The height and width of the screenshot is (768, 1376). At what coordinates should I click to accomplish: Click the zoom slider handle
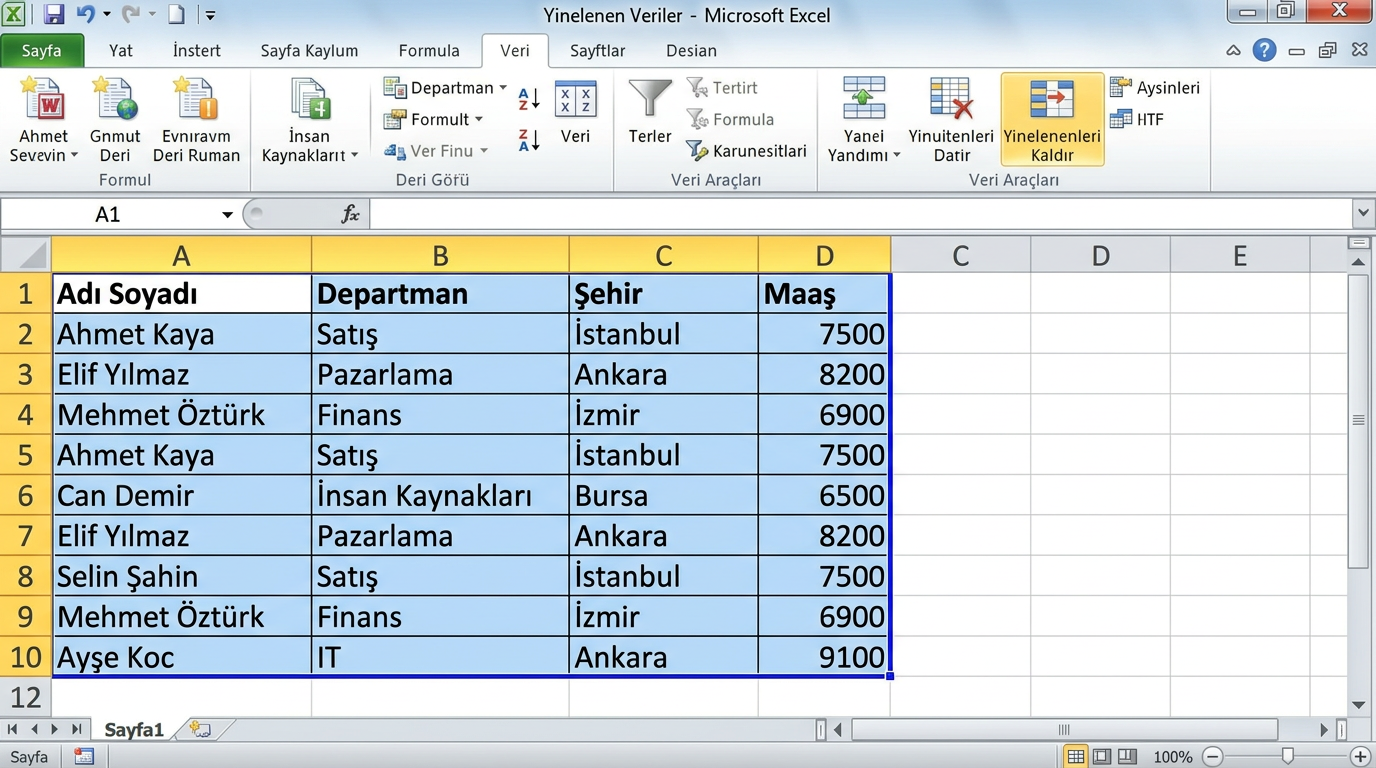[x=1288, y=757]
